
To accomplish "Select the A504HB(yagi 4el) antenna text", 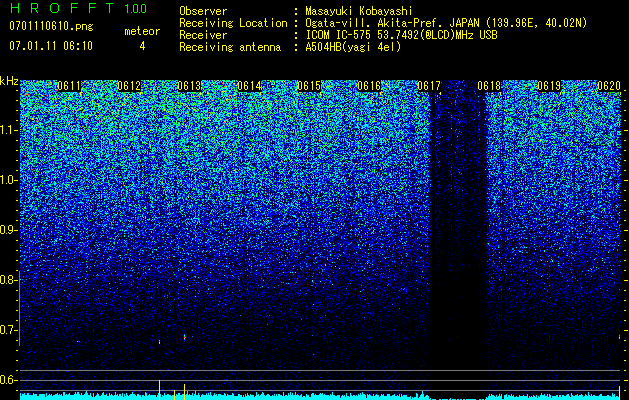I will coord(353,47).
